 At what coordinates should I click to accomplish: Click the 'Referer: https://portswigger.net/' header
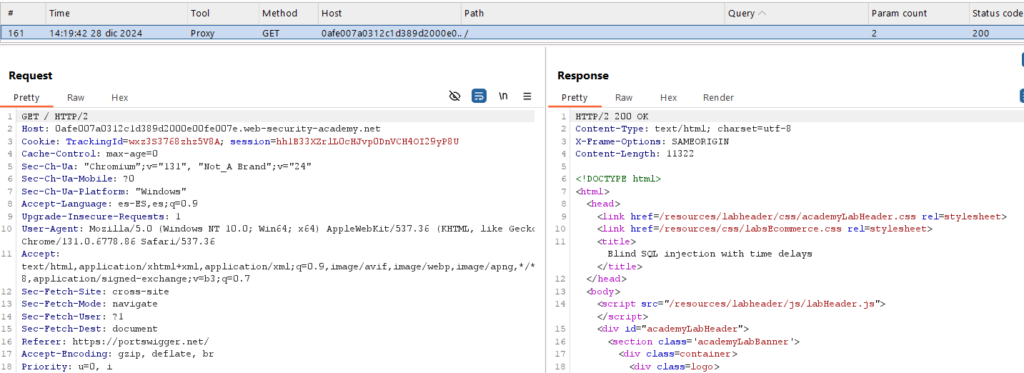coord(115,341)
